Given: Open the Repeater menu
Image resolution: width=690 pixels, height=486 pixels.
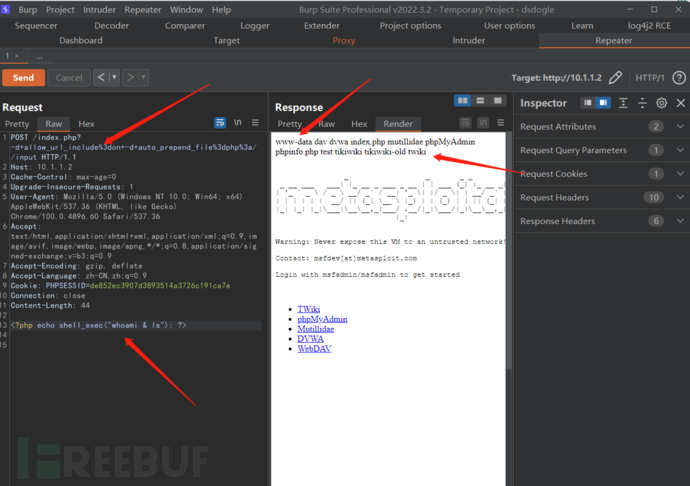Looking at the screenshot, I should point(143,10).
